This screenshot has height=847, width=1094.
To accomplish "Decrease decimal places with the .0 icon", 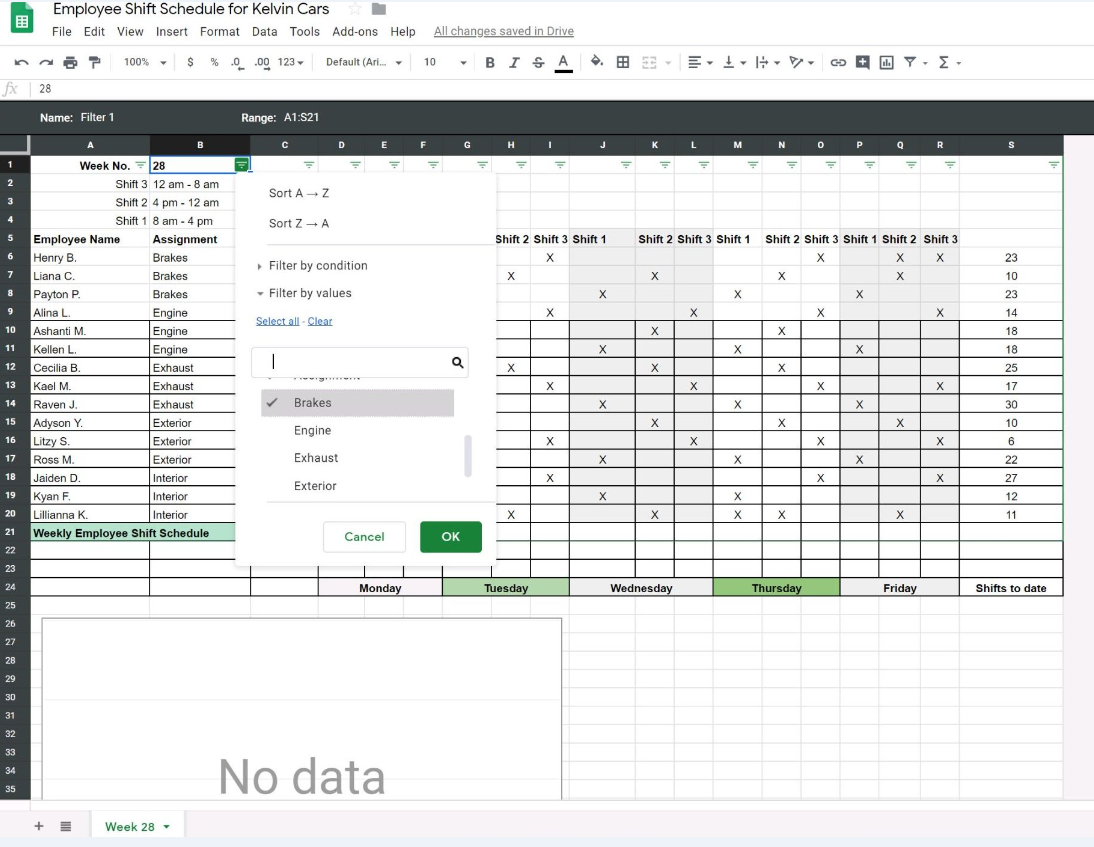I will pos(237,63).
